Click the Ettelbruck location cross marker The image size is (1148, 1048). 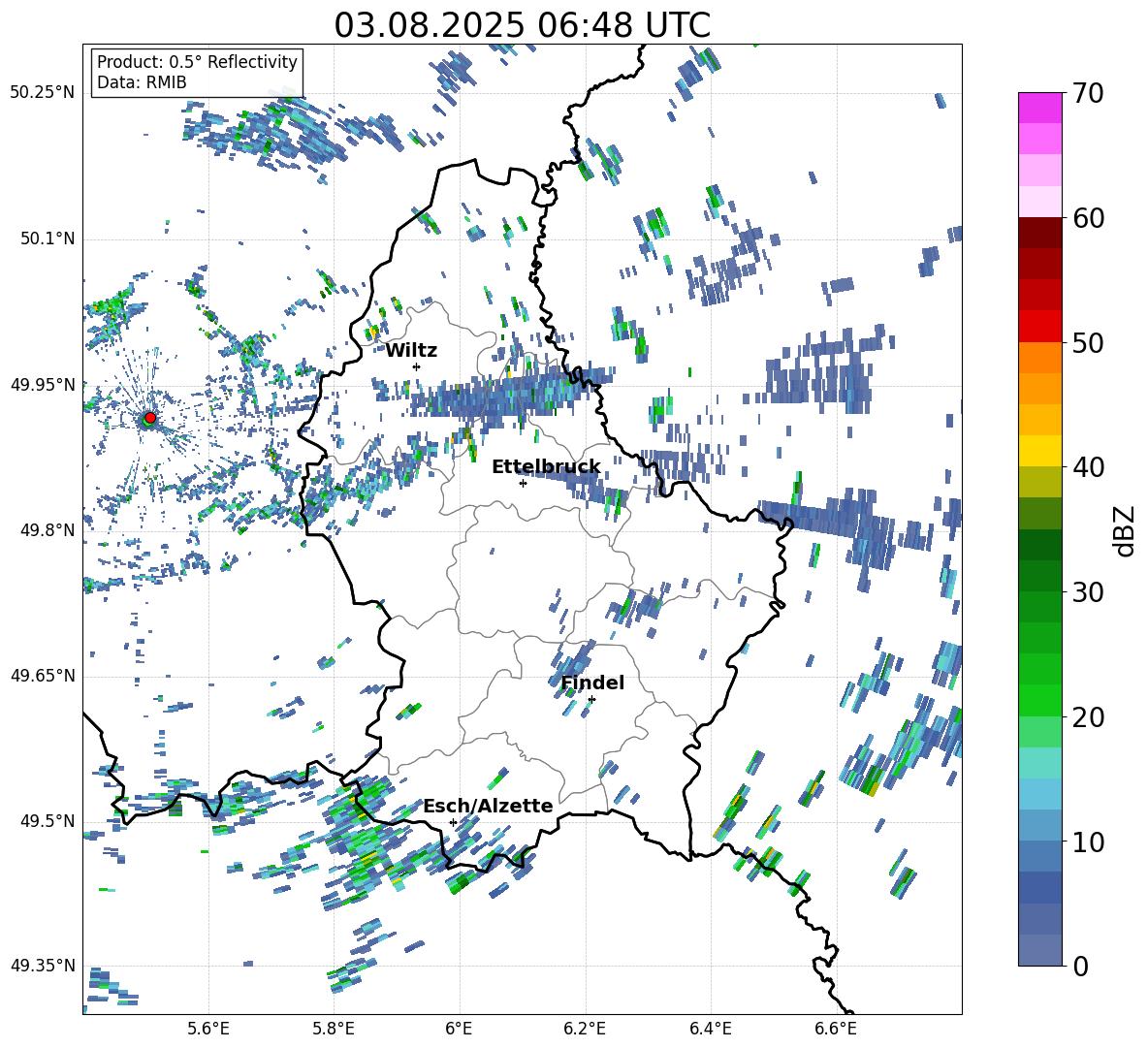(523, 483)
